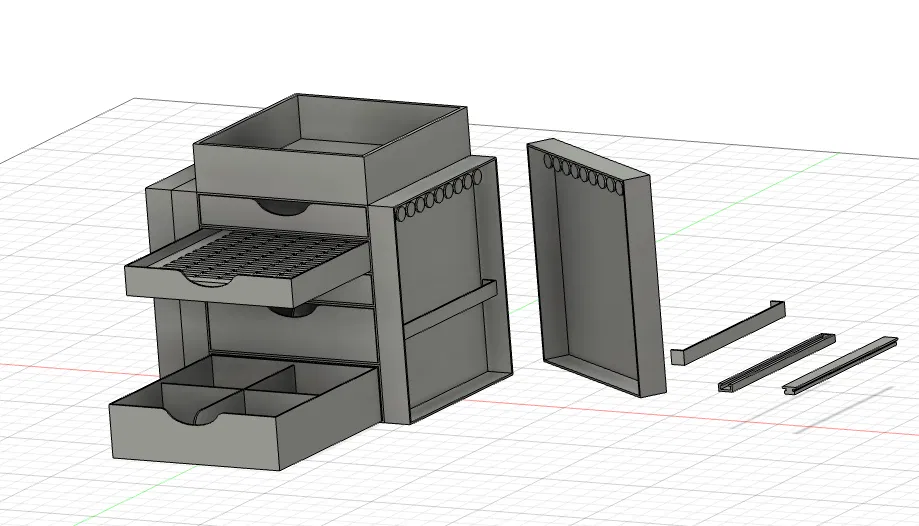Screen dimensions: 919x526
Task: Select the open top tray on the organizer
Action: [x=330, y=150]
